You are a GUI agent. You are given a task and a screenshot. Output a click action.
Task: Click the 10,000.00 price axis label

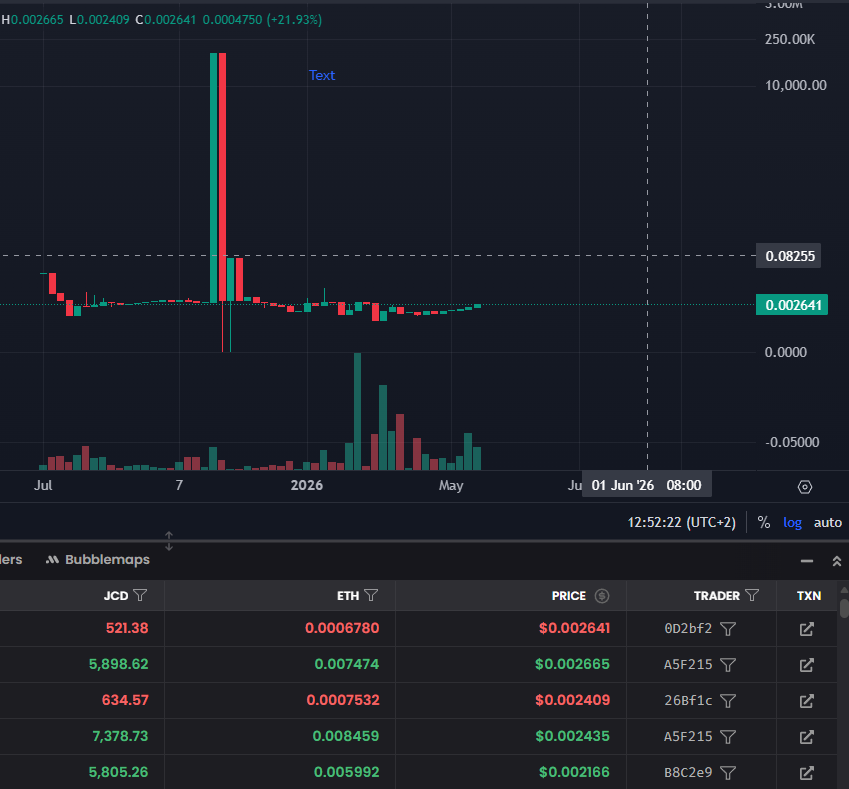(x=795, y=85)
